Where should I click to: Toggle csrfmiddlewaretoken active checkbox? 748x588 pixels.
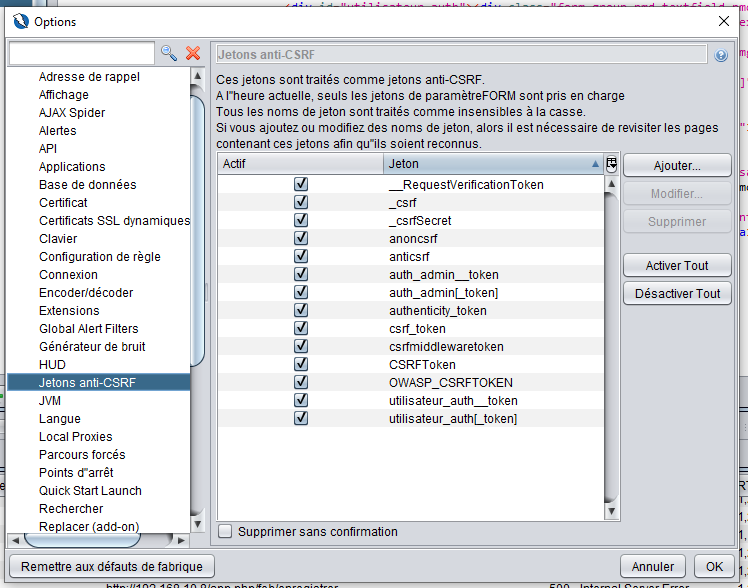(301, 346)
